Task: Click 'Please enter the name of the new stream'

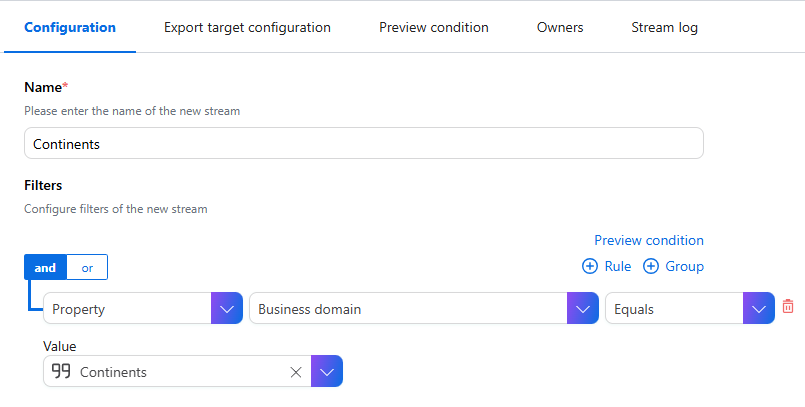Action: pyautogui.click(x=132, y=111)
